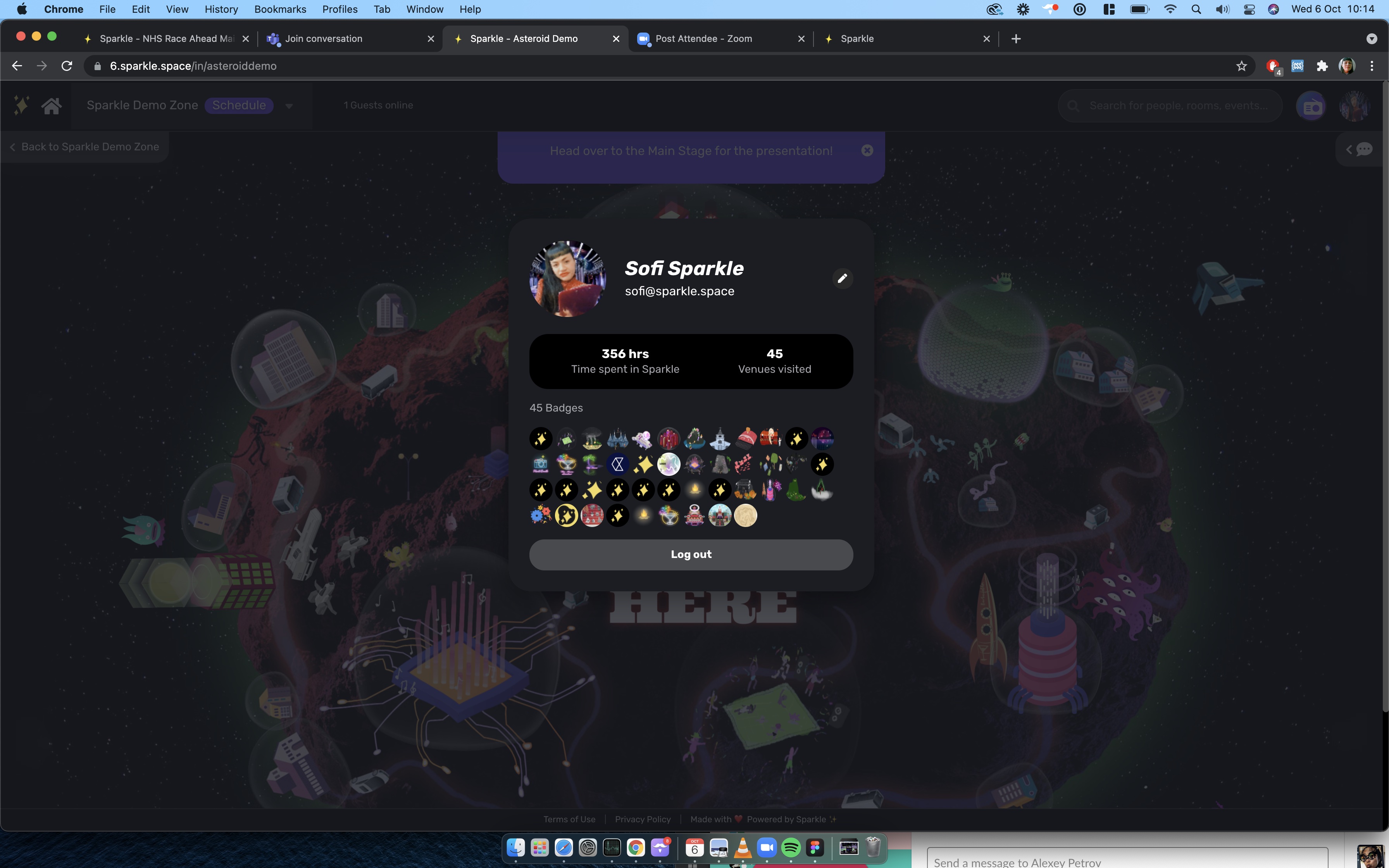Bookmark this page with star icon
The width and height of the screenshot is (1389, 868).
(x=1241, y=66)
